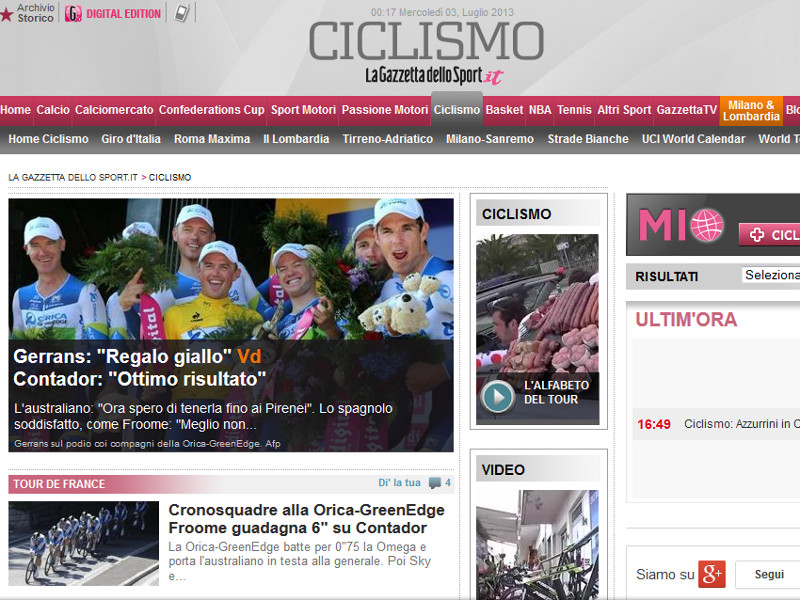800x600 pixels.
Task: Open the Orica-GreenEdge podium photo
Action: tap(231, 269)
